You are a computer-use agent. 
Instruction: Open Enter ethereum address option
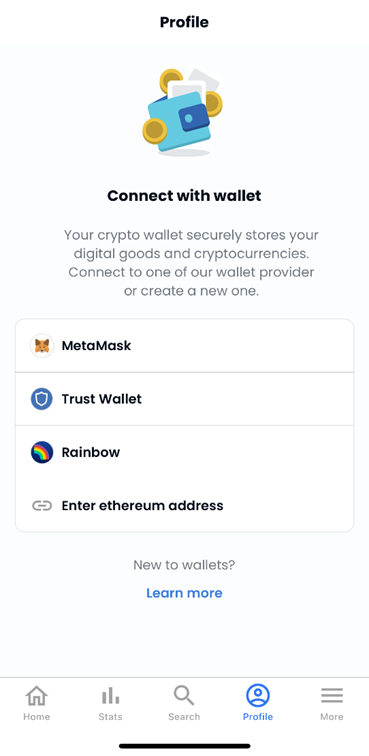(184, 506)
